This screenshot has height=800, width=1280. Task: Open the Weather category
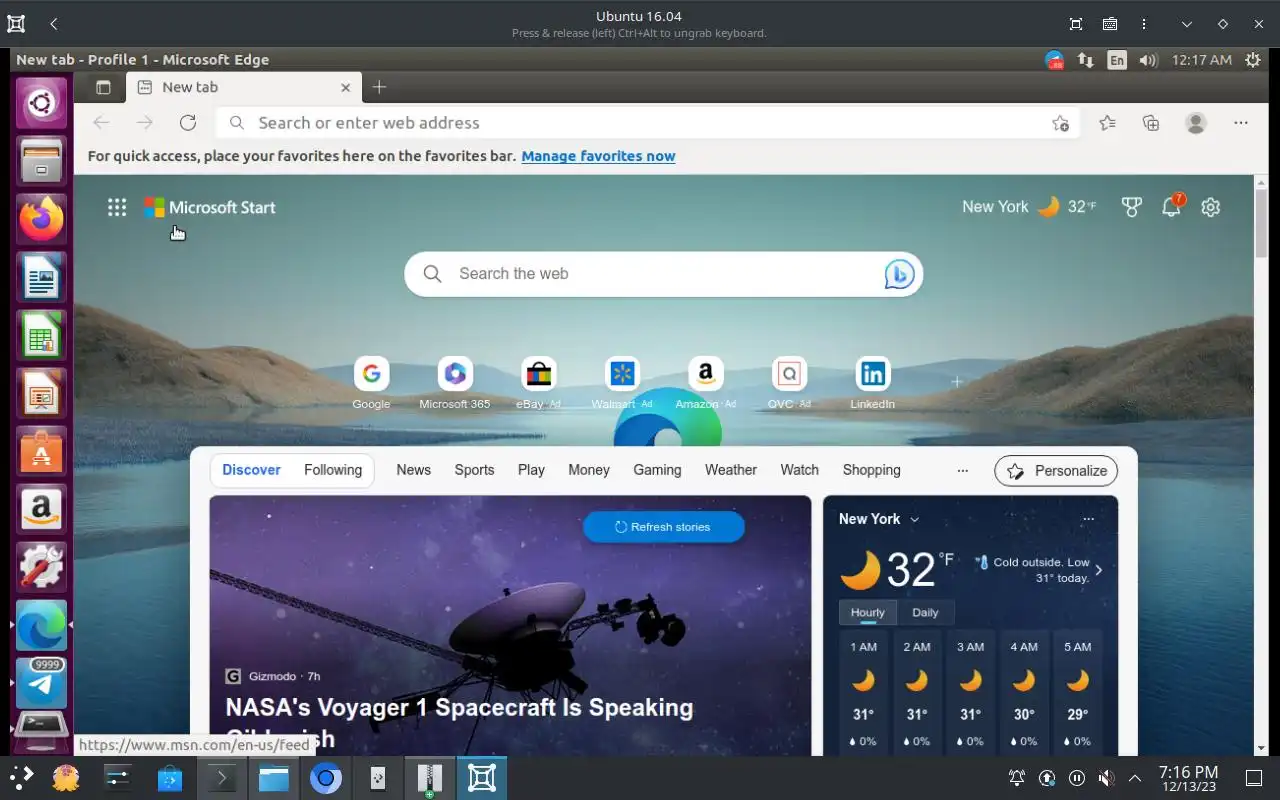point(731,470)
